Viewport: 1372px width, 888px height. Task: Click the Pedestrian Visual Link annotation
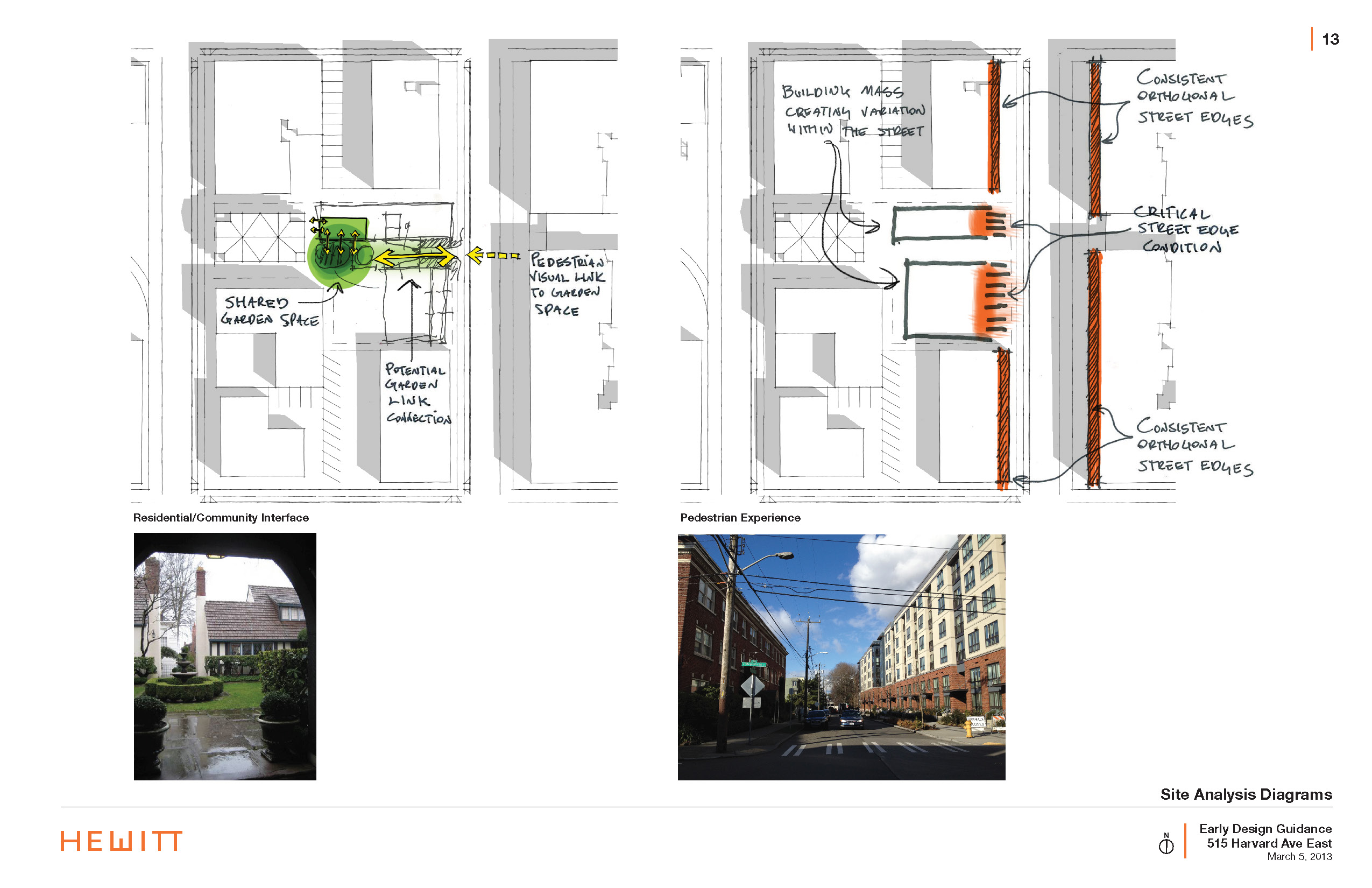pyautogui.click(x=567, y=284)
